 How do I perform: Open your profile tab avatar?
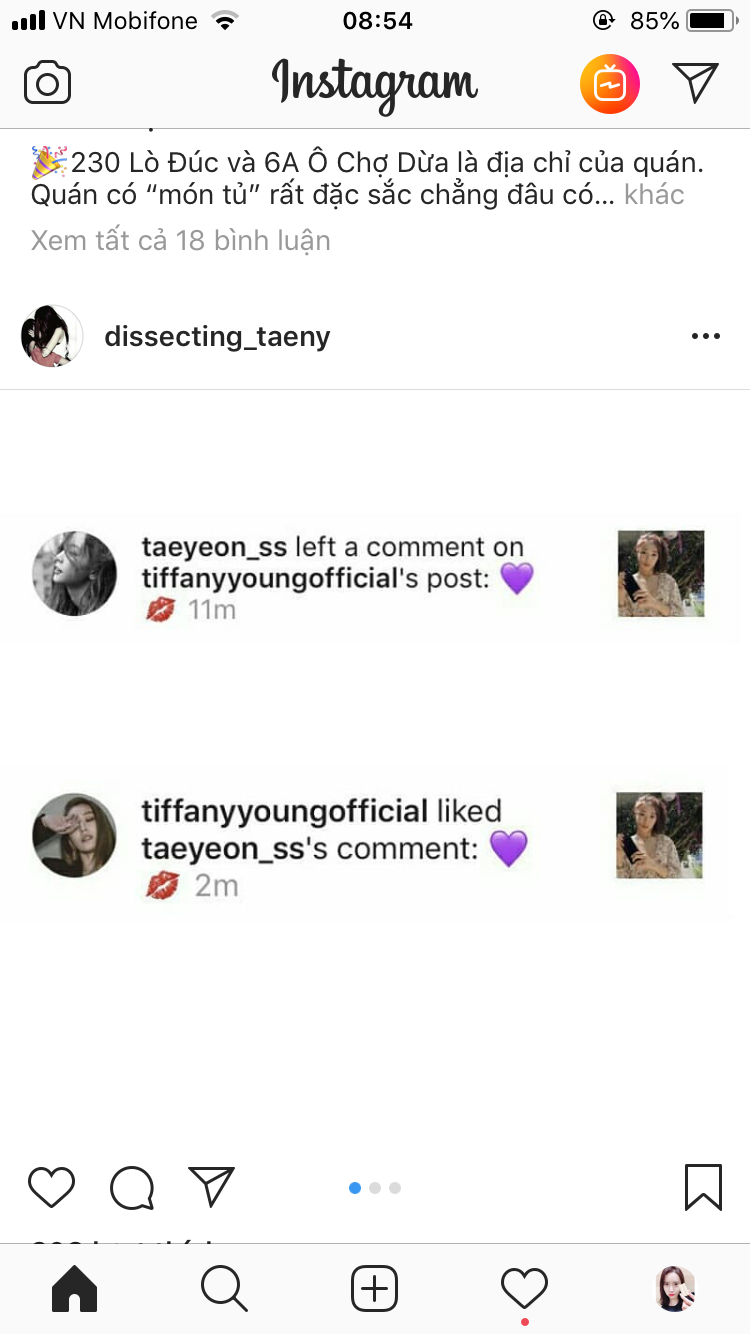(x=675, y=1289)
